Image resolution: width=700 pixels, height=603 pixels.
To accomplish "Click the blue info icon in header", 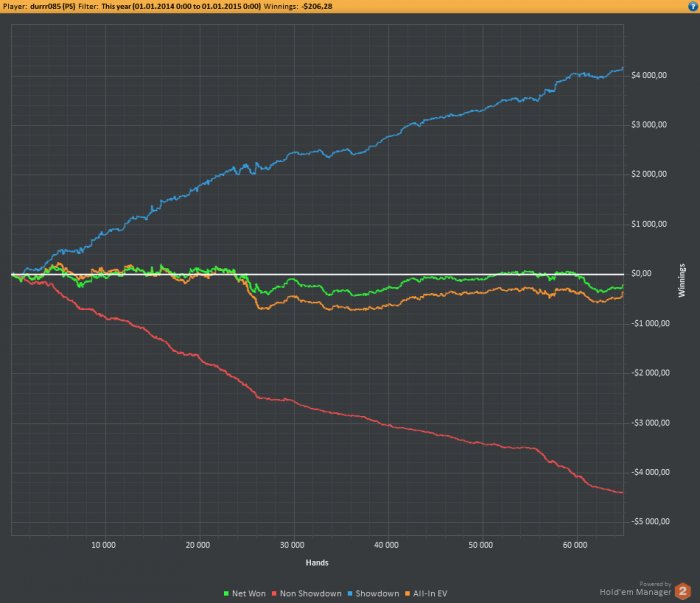I will click(x=693, y=6).
